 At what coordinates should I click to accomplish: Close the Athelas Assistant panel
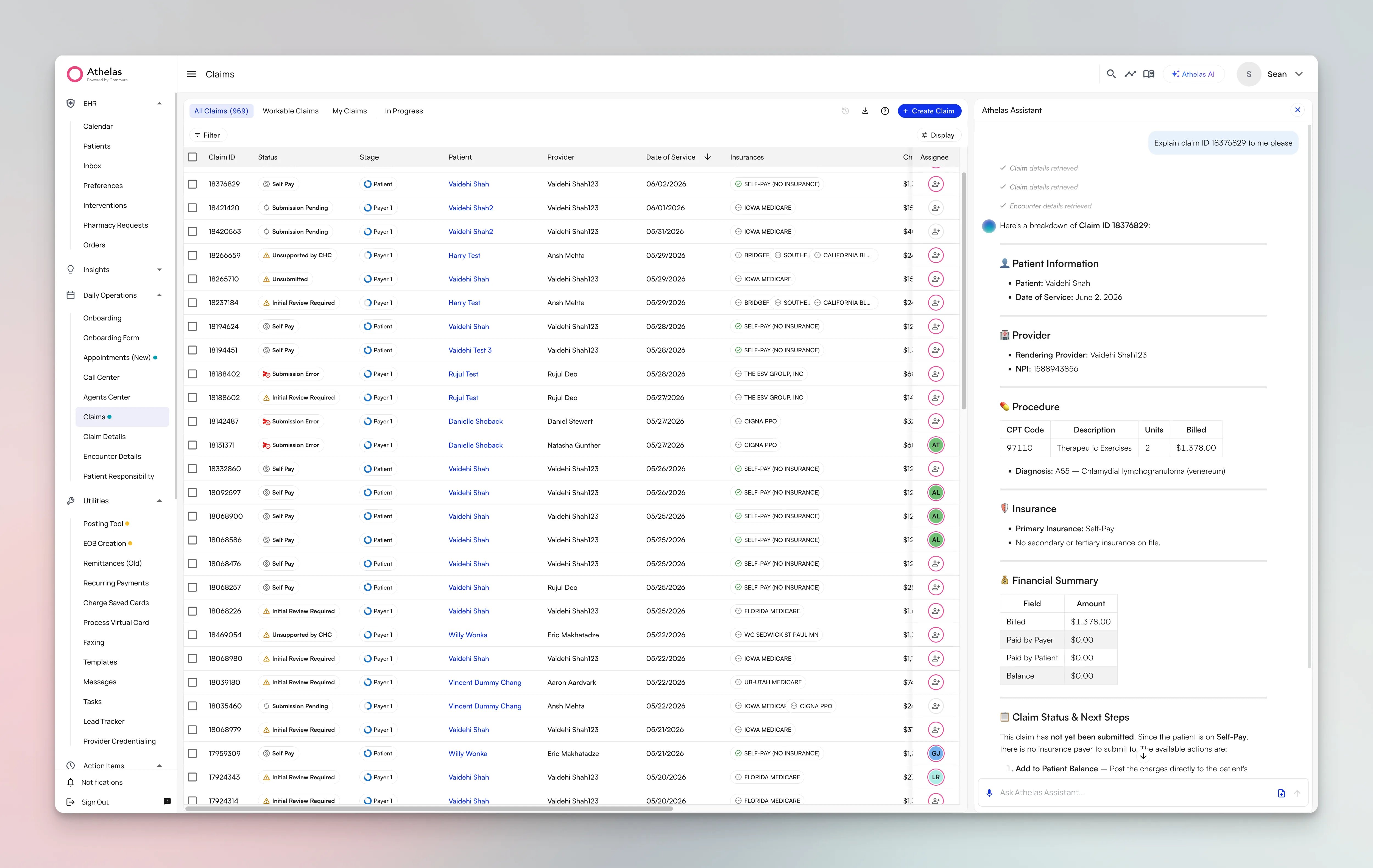(x=1297, y=110)
